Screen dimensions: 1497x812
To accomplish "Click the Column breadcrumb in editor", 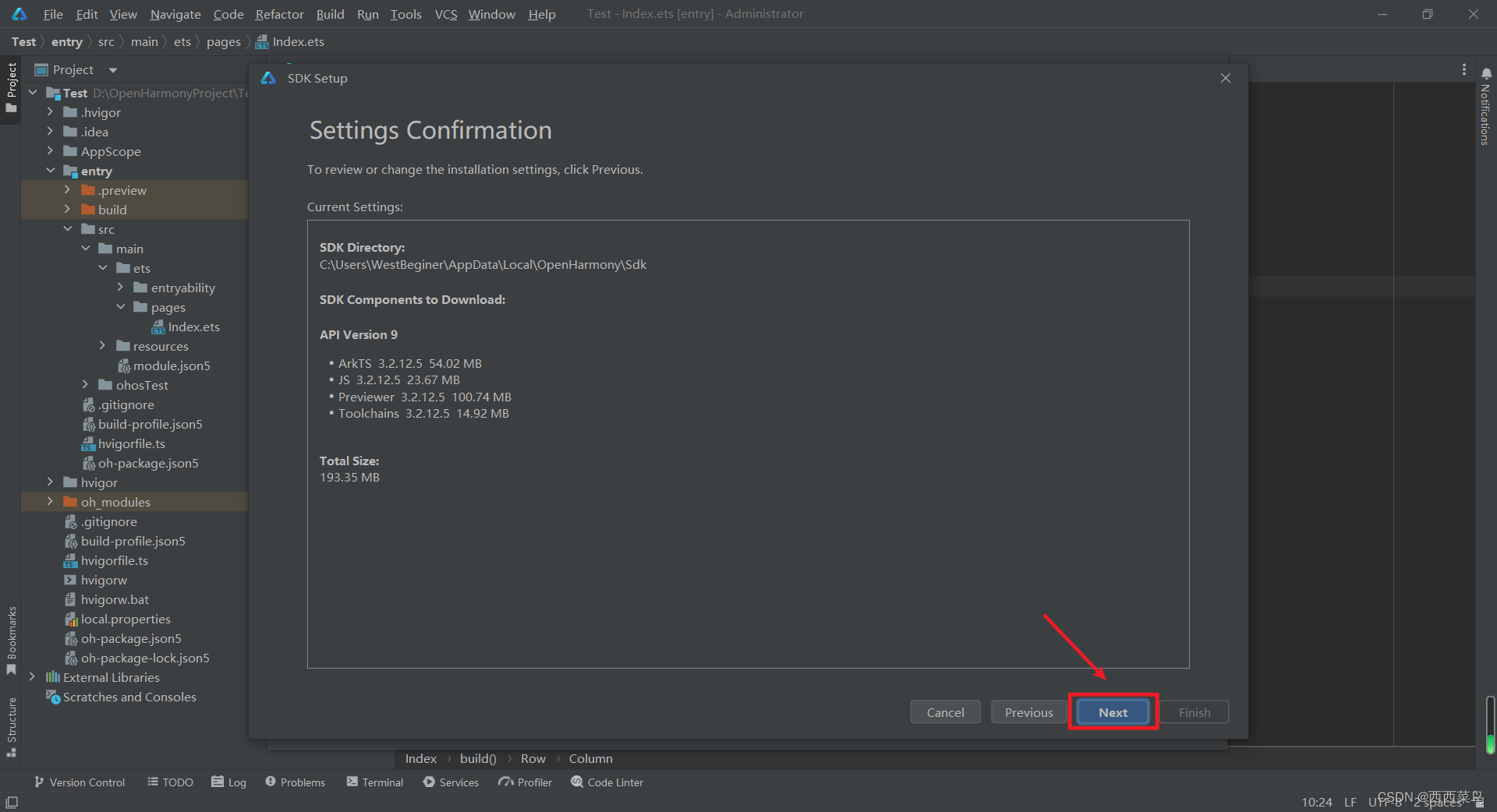I will tap(590, 758).
